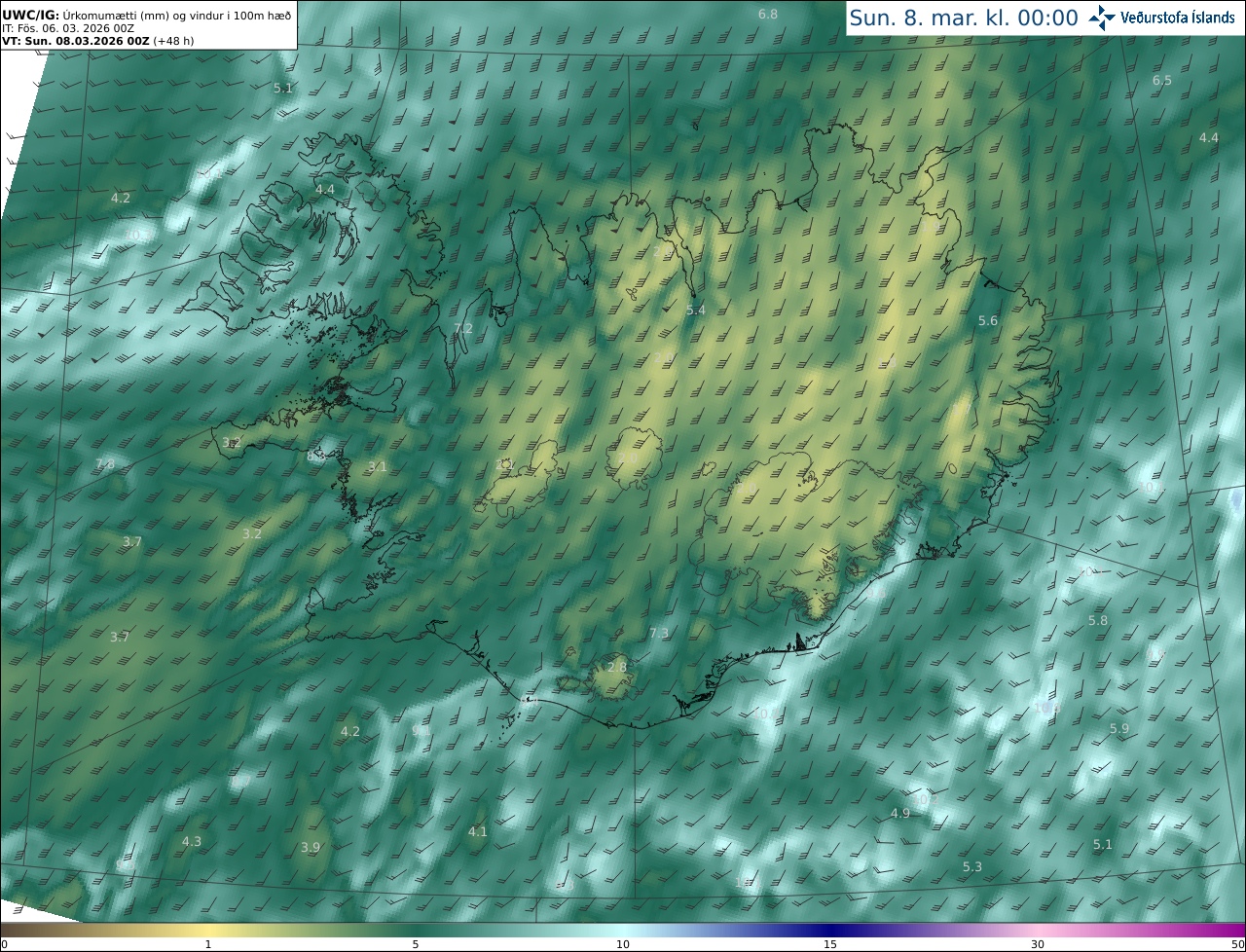
Task: Click the 5.6 value near the east coast
Action: (988, 321)
